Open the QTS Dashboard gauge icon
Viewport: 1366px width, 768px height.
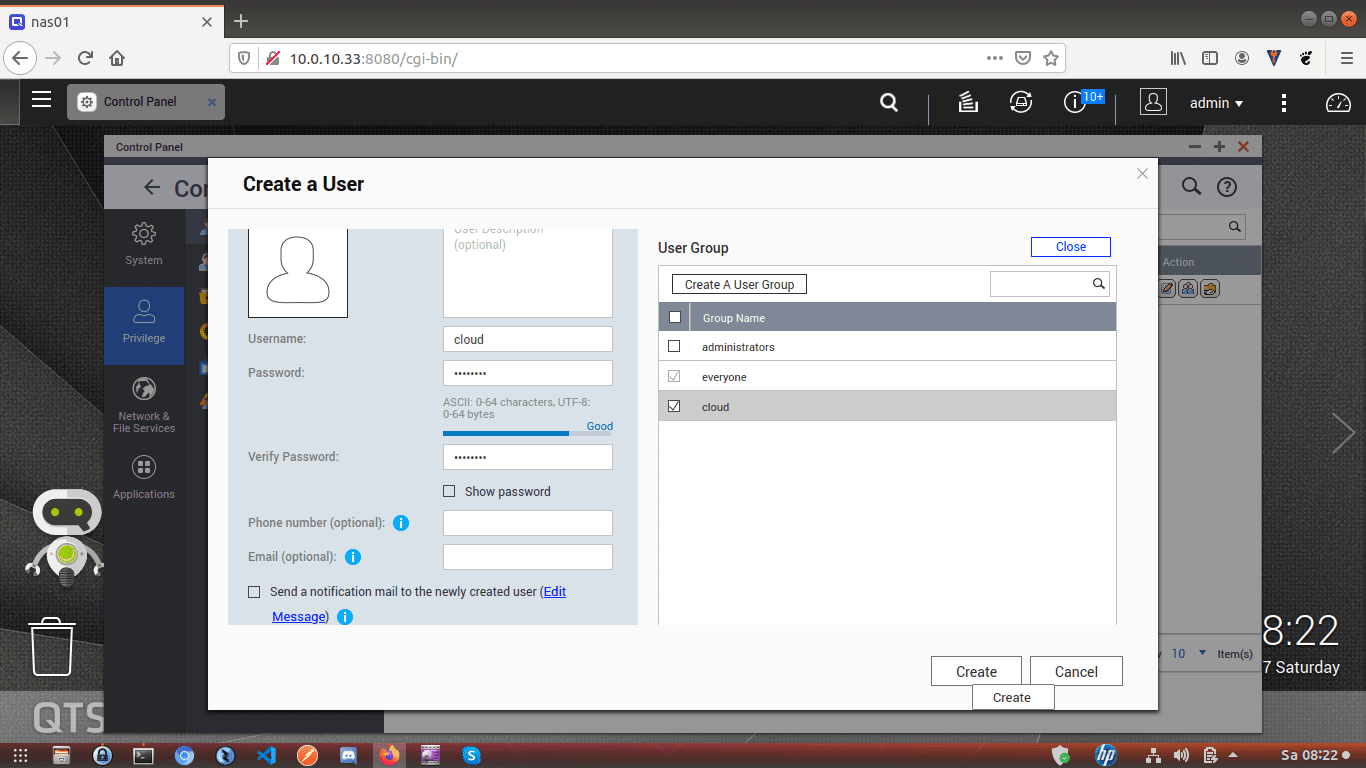(x=1338, y=102)
